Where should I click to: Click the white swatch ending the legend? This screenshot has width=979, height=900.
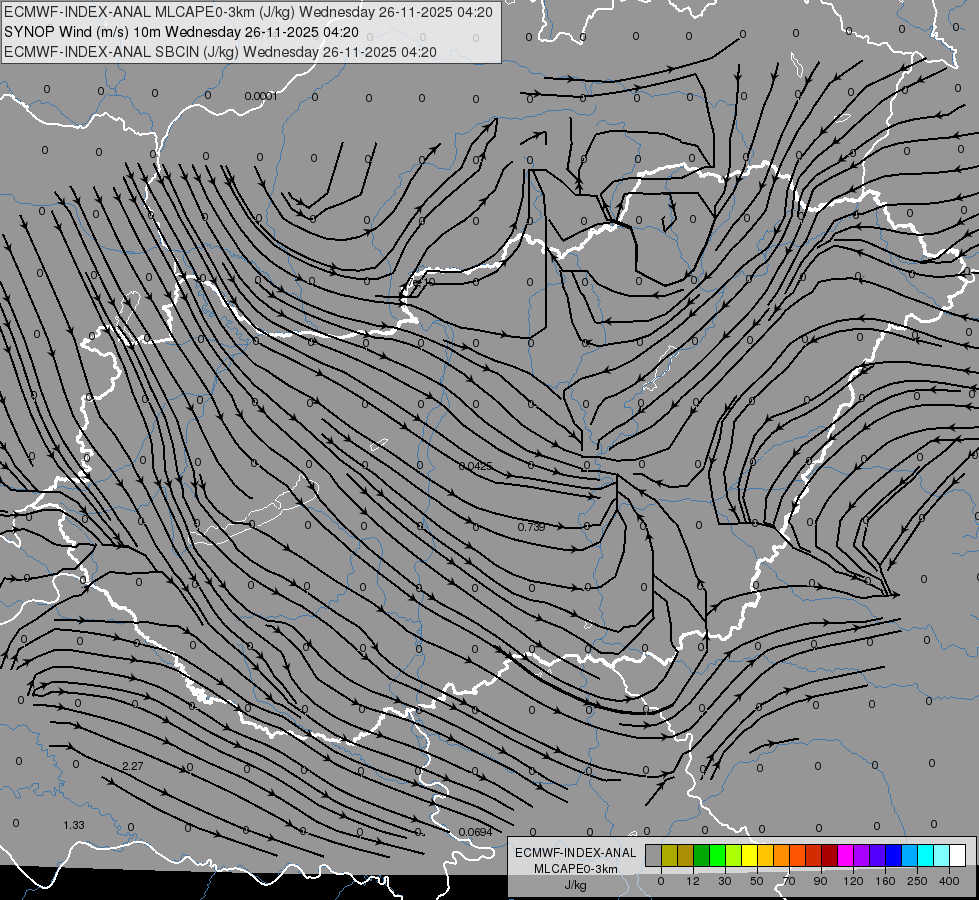[958, 855]
